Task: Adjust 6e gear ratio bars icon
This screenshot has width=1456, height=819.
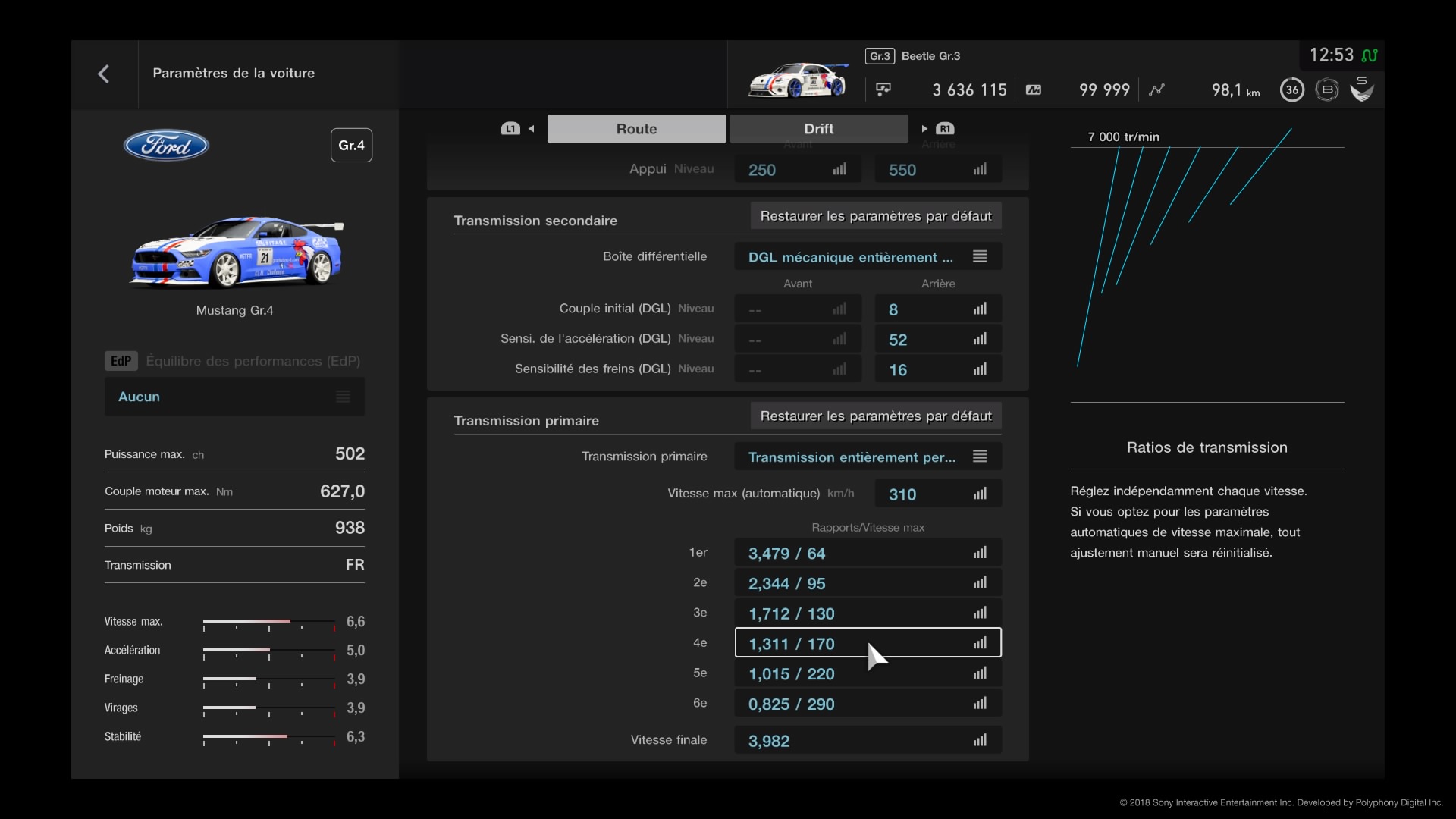Action: click(981, 704)
